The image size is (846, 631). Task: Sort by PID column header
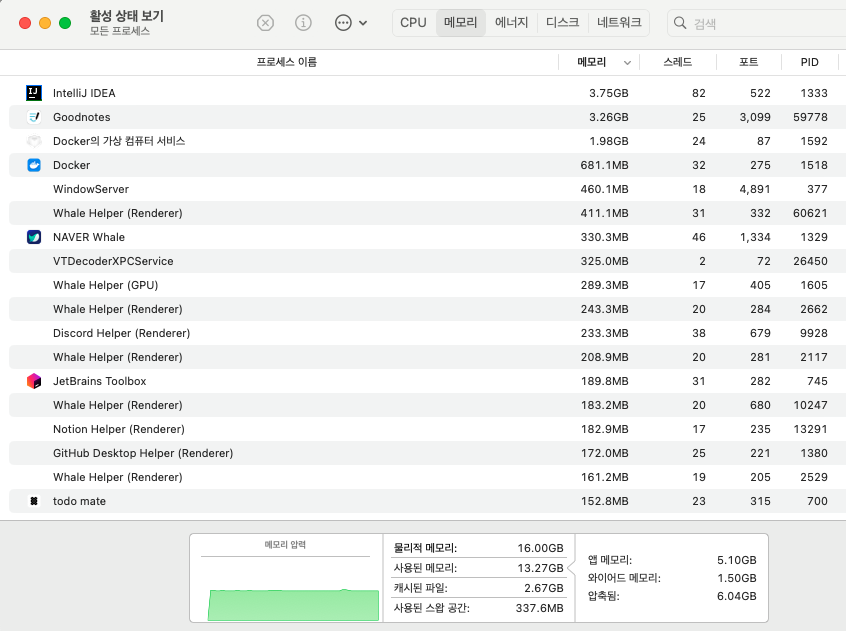(809, 62)
